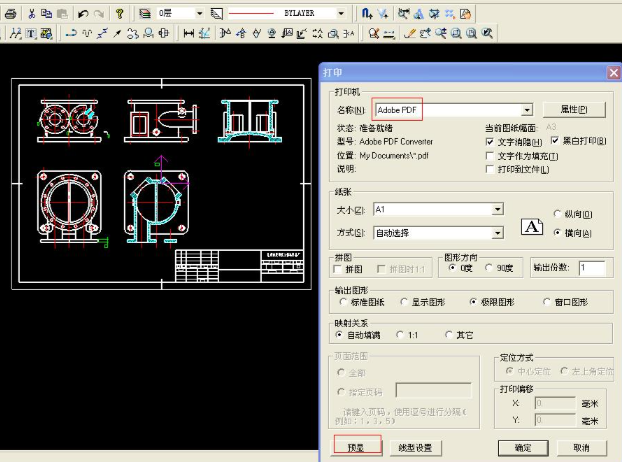Open the printer name dropdown
Viewport: 622px width, 462px height.
pyautogui.click(x=527, y=109)
